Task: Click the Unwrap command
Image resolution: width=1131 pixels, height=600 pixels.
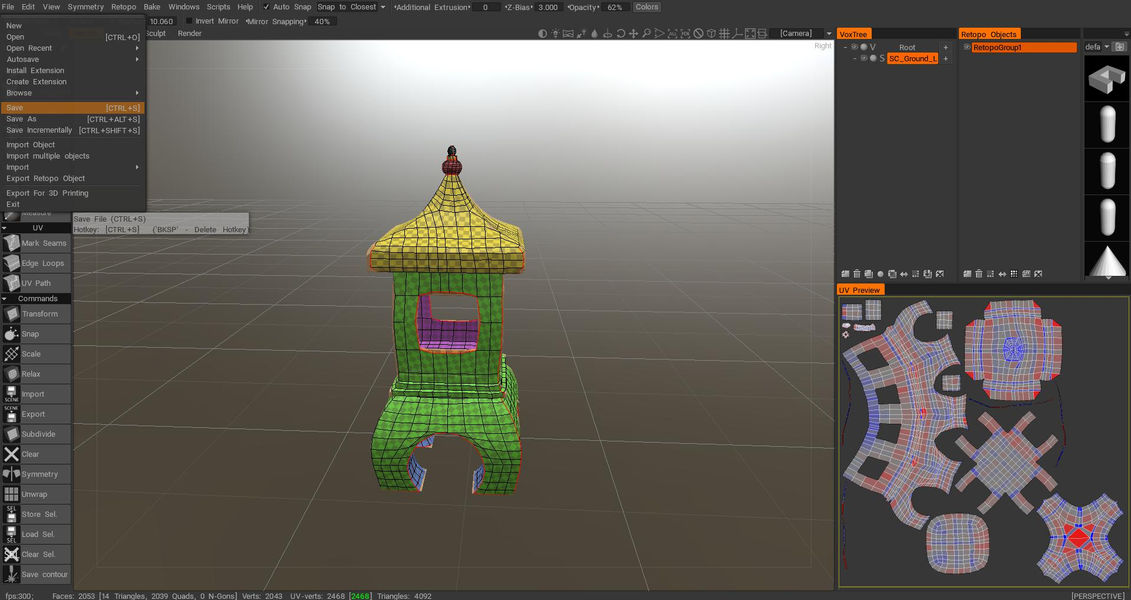Action: click(36, 494)
